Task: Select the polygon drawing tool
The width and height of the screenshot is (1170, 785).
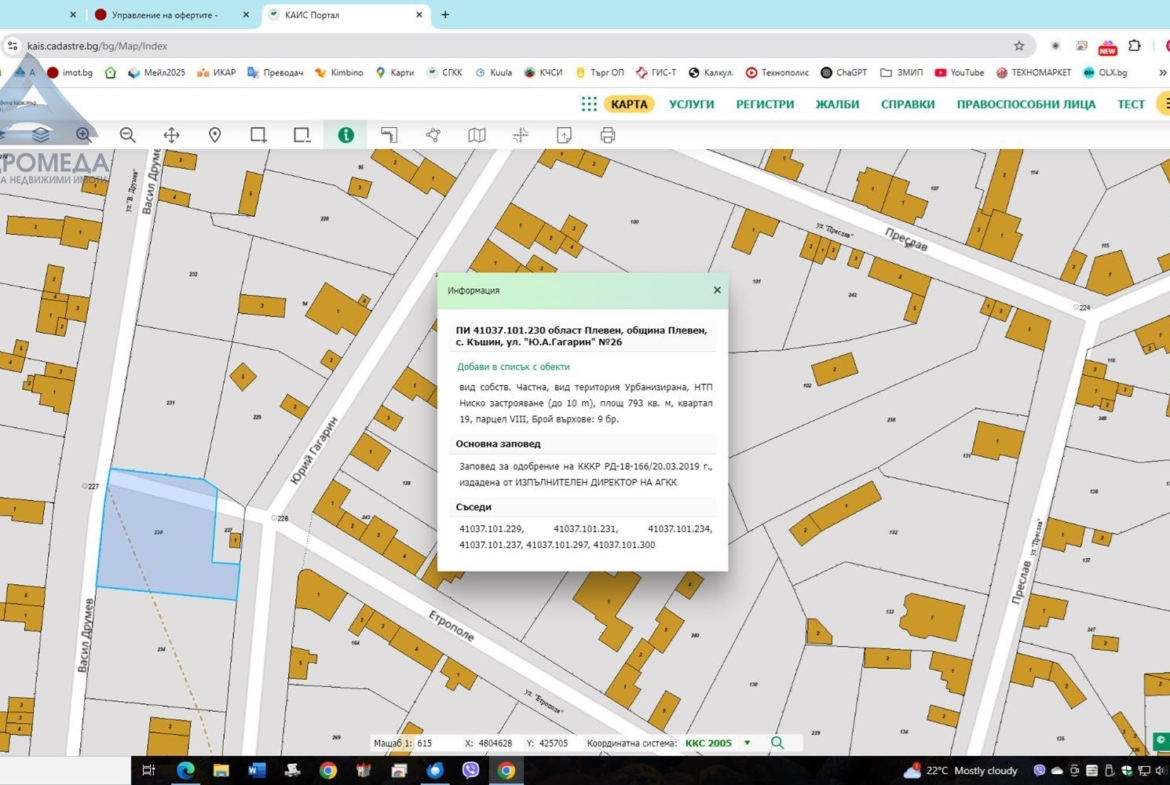Action: pos(433,135)
